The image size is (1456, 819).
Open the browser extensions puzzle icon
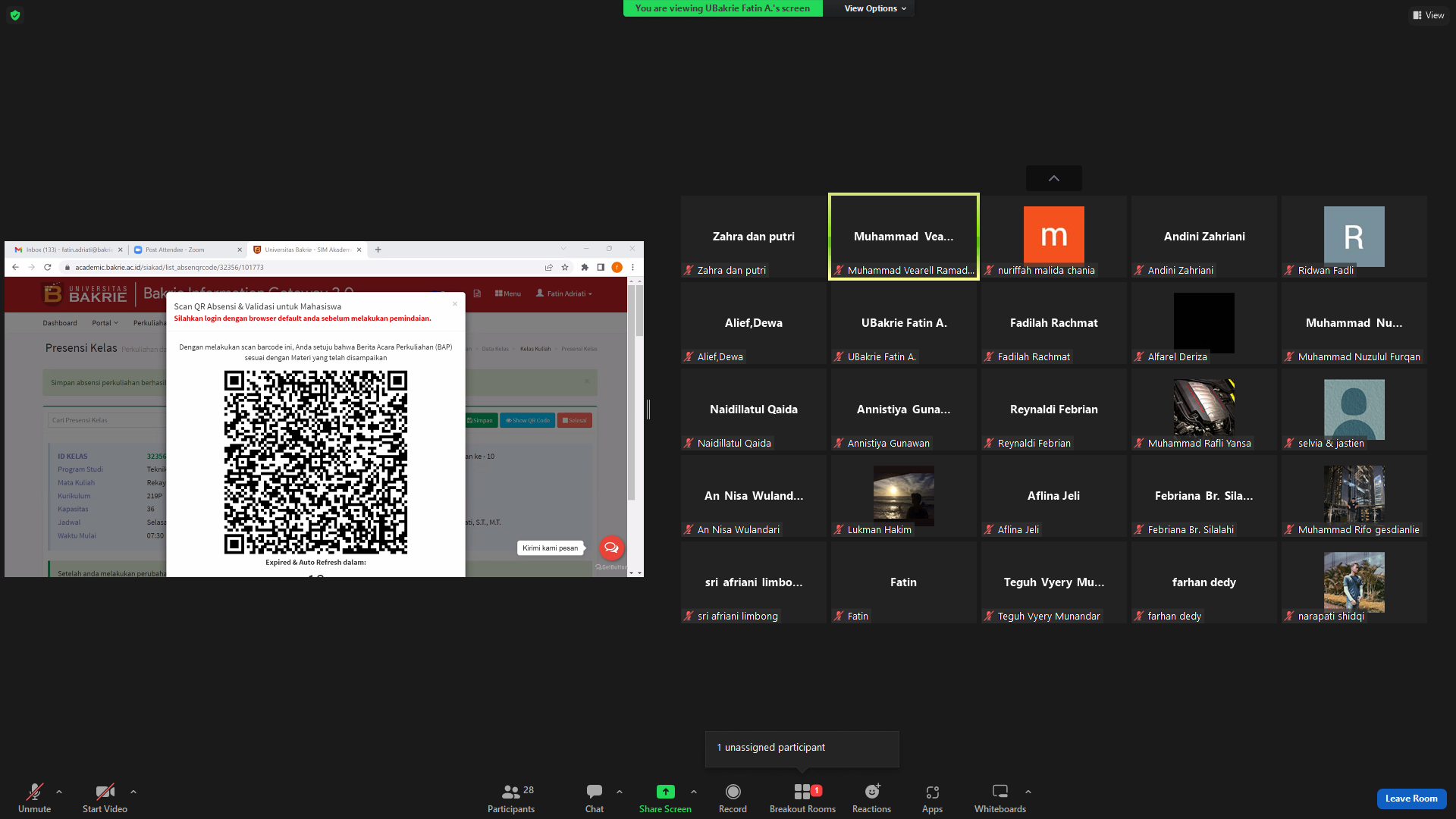(585, 267)
